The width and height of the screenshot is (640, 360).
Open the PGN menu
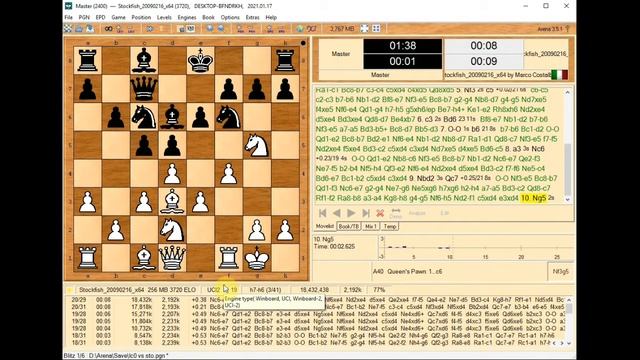[84, 18]
